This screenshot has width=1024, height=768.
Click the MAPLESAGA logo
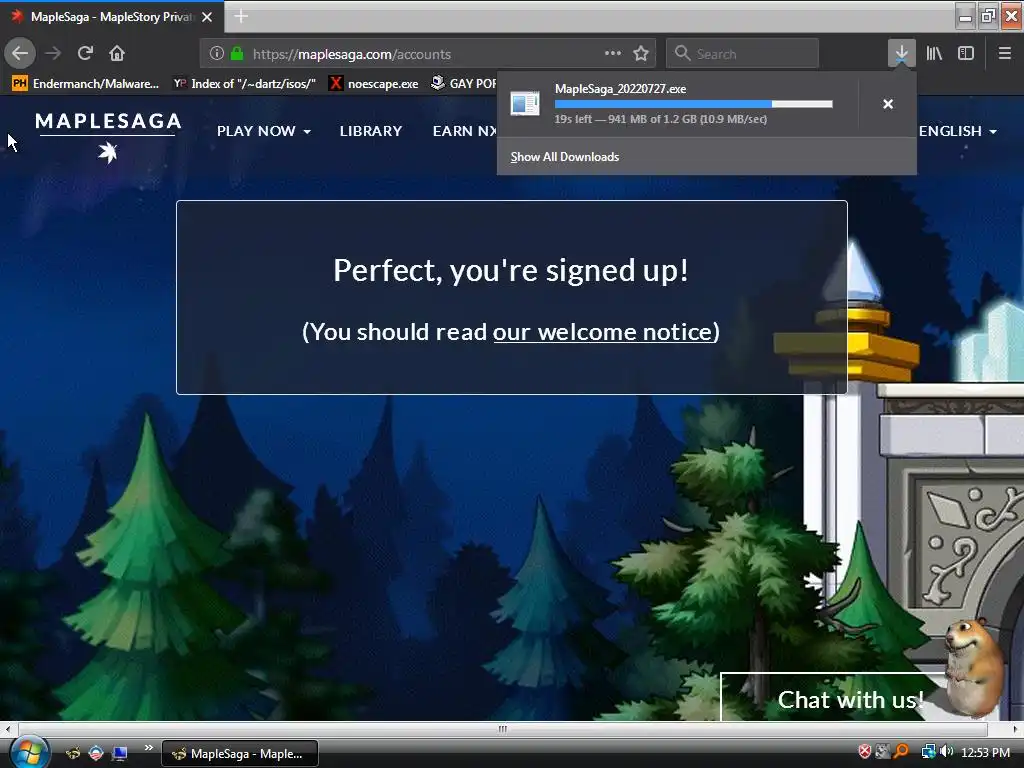tap(108, 121)
